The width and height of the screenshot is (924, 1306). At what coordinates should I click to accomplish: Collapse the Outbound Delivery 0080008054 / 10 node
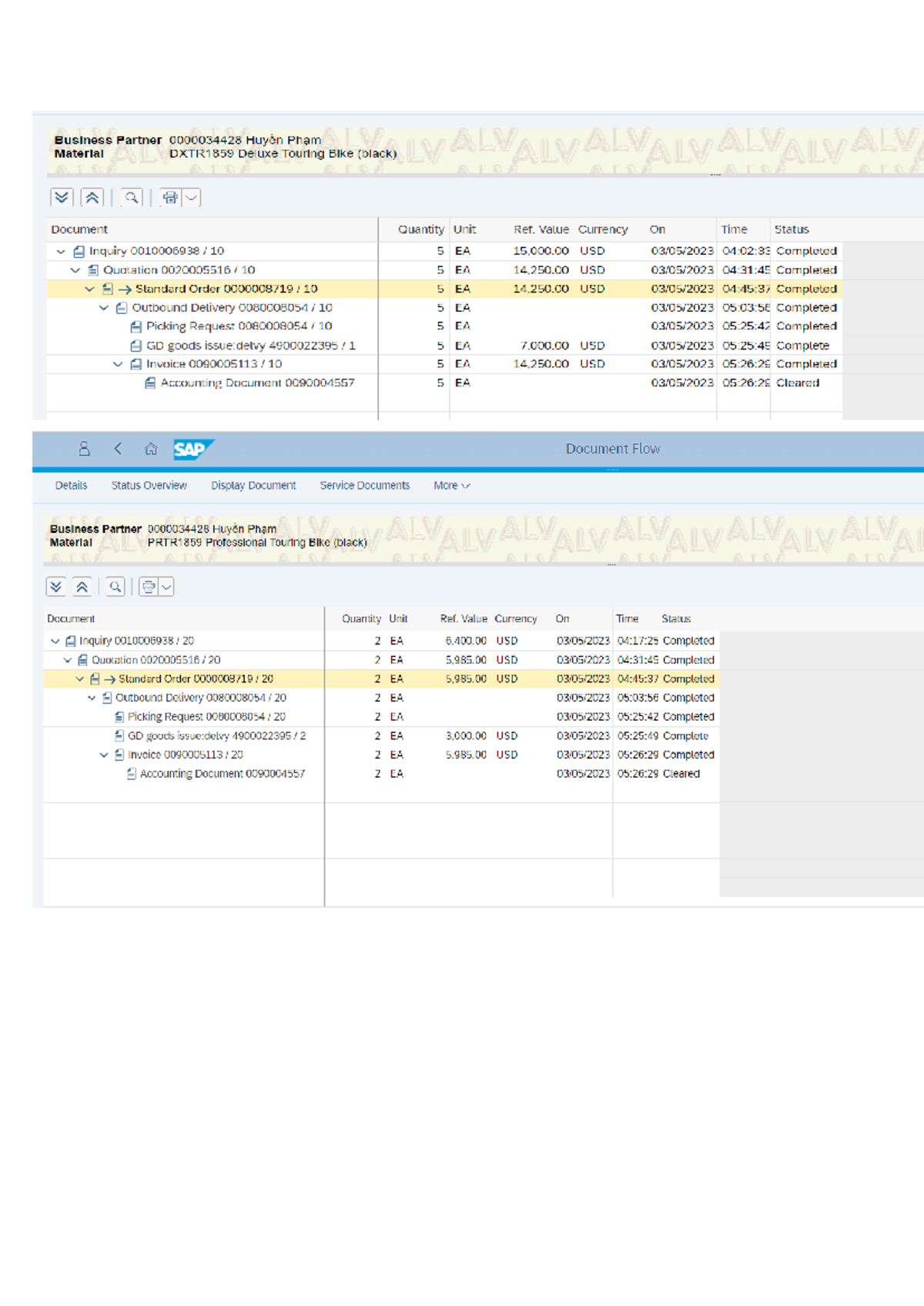(x=104, y=308)
